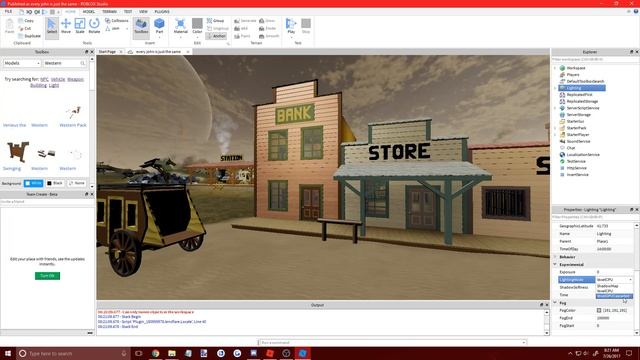Screen dimensions: 640x360
Task: Switch to the VIEW ribbon tab
Action: pyautogui.click(x=143, y=11)
